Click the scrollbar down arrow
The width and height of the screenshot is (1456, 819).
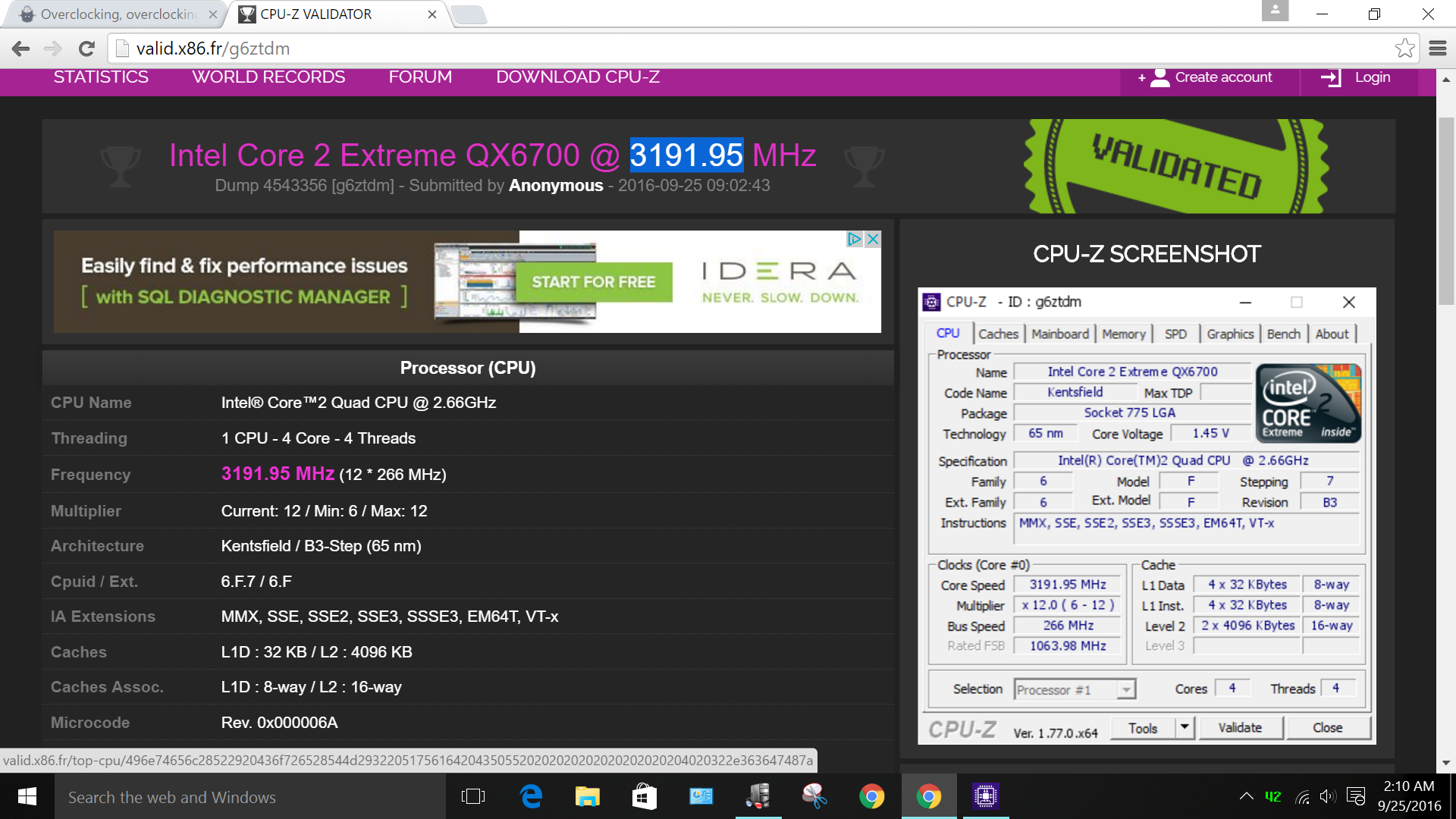(1446, 763)
